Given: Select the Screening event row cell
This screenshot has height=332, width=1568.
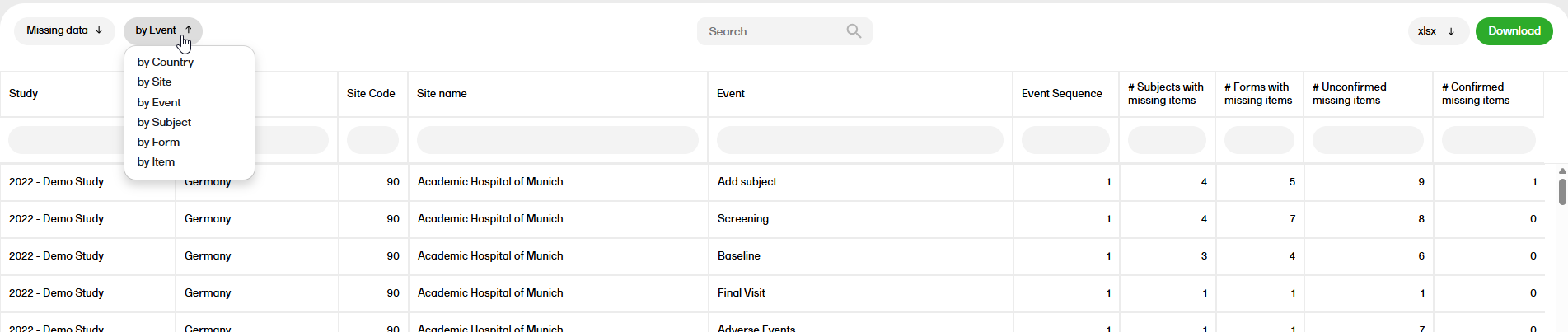Looking at the screenshot, I should click(743, 219).
